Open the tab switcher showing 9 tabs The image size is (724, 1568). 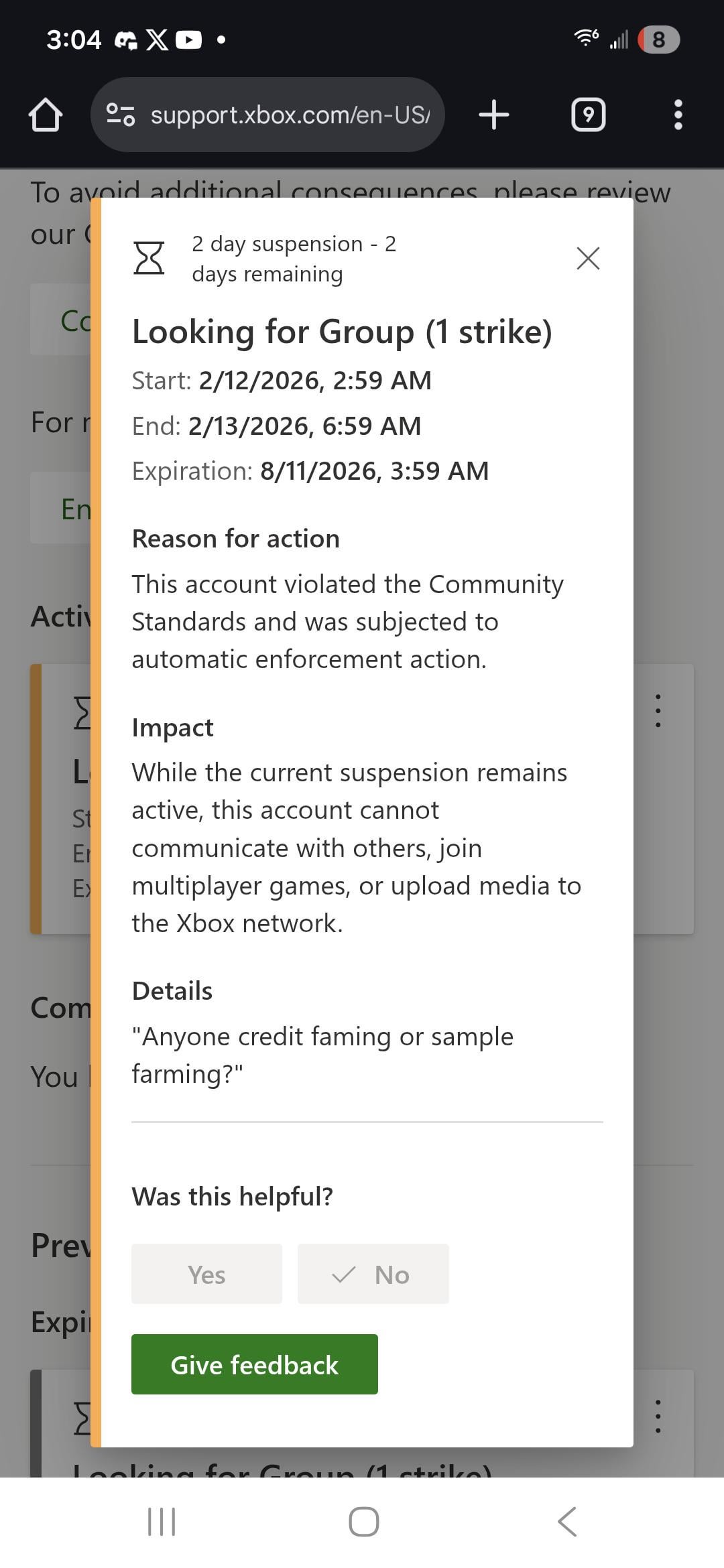(588, 115)
